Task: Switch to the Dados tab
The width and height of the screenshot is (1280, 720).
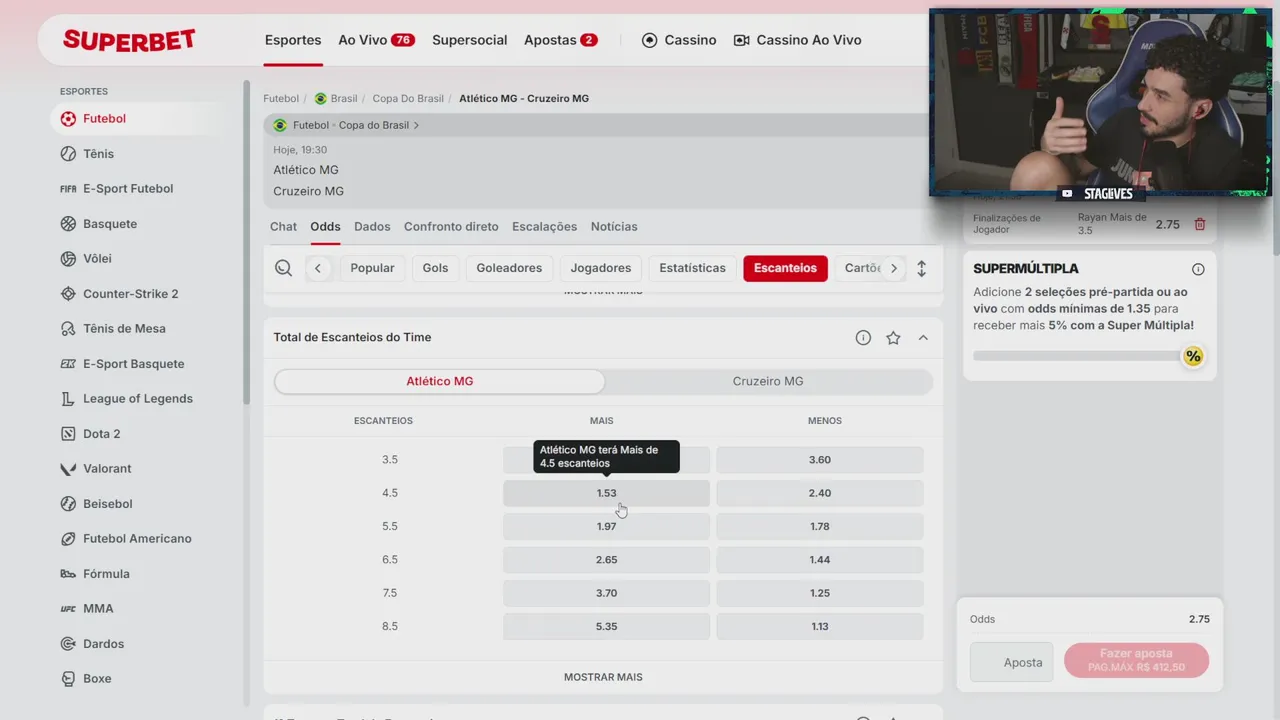Action: click(372, 227)
